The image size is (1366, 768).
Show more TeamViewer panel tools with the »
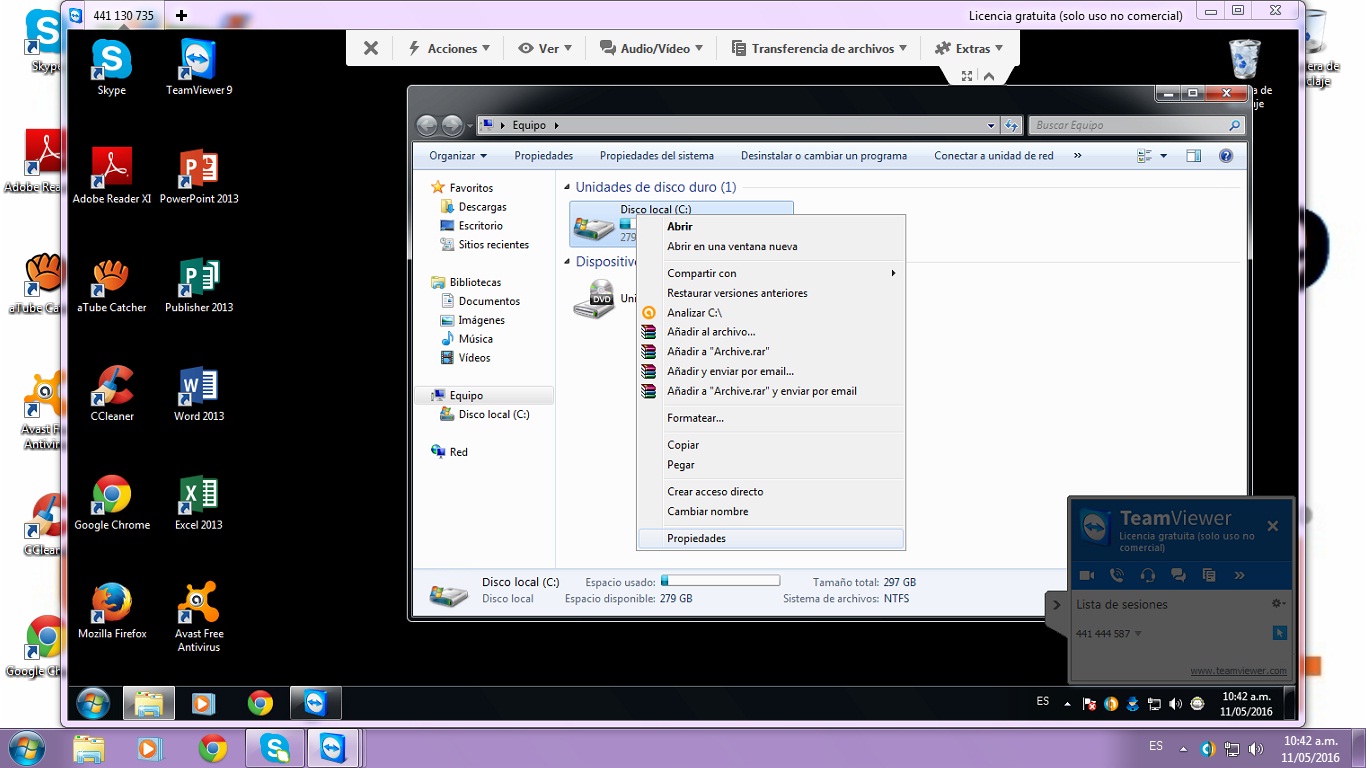tap(1240, 575)
